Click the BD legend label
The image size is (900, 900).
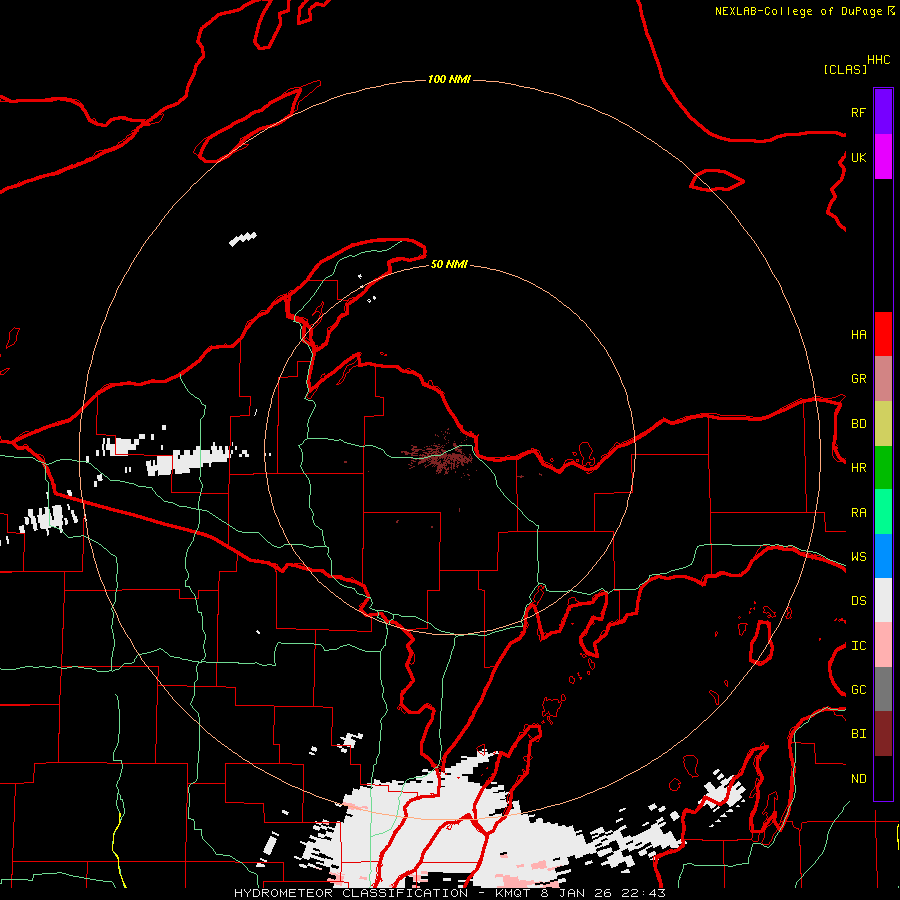pos(859,424)
